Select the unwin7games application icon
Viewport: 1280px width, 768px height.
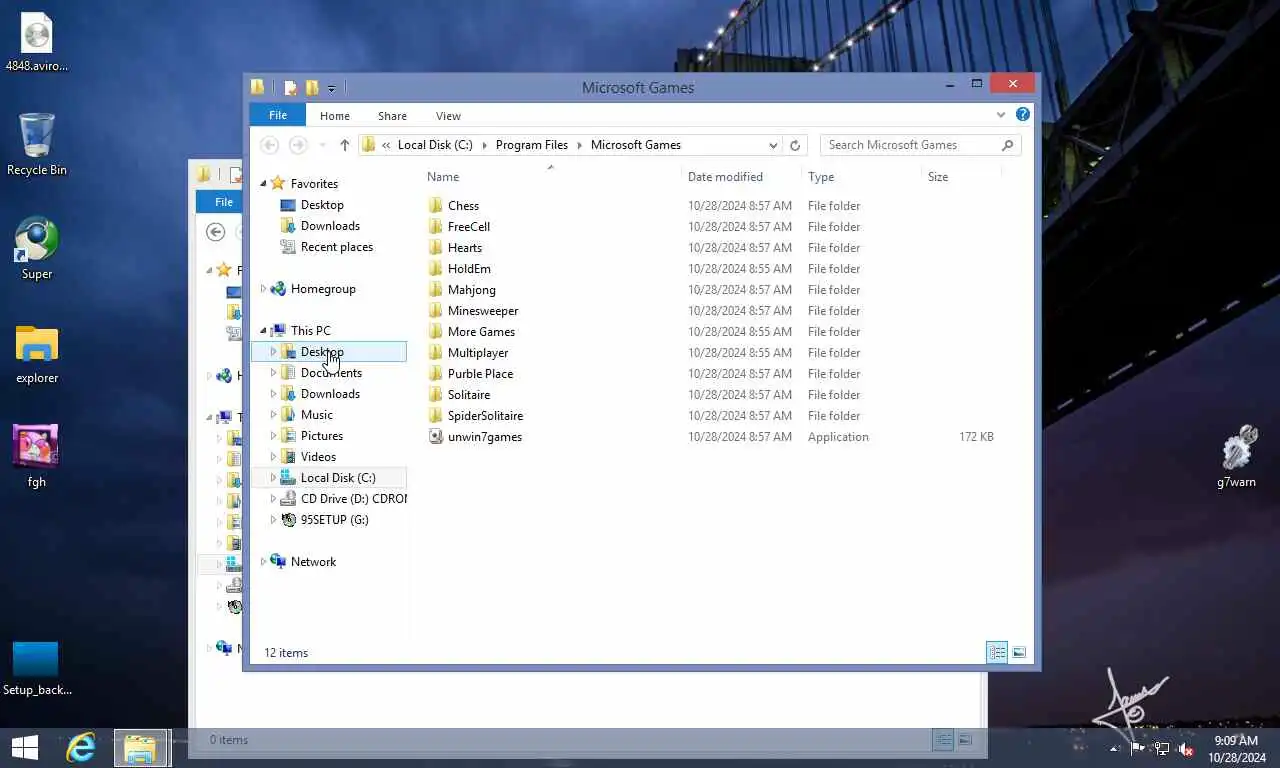coord(435,436)
